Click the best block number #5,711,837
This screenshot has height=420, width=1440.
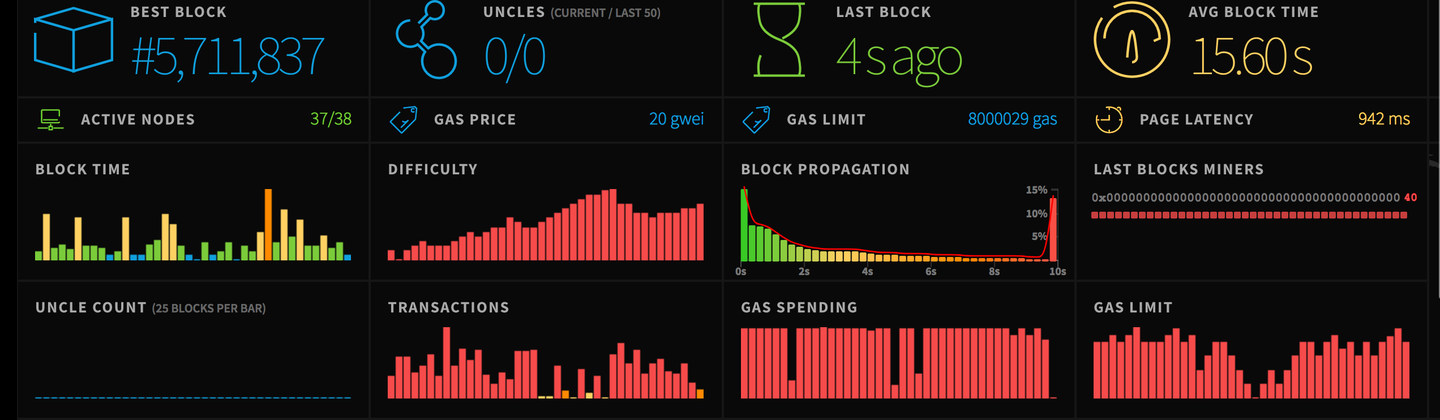tap(228, 56)
